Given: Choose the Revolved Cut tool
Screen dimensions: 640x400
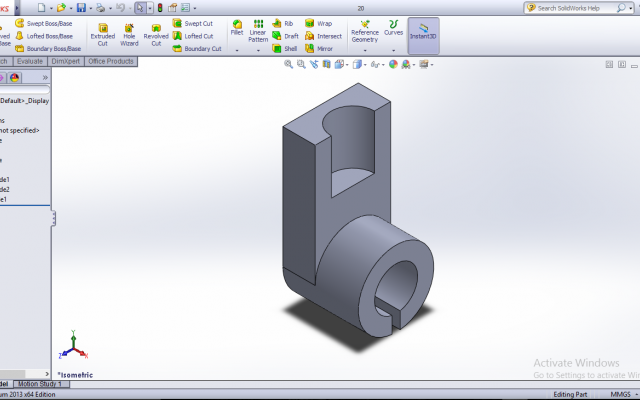Looking at the screenshot, I should [156, 35].
